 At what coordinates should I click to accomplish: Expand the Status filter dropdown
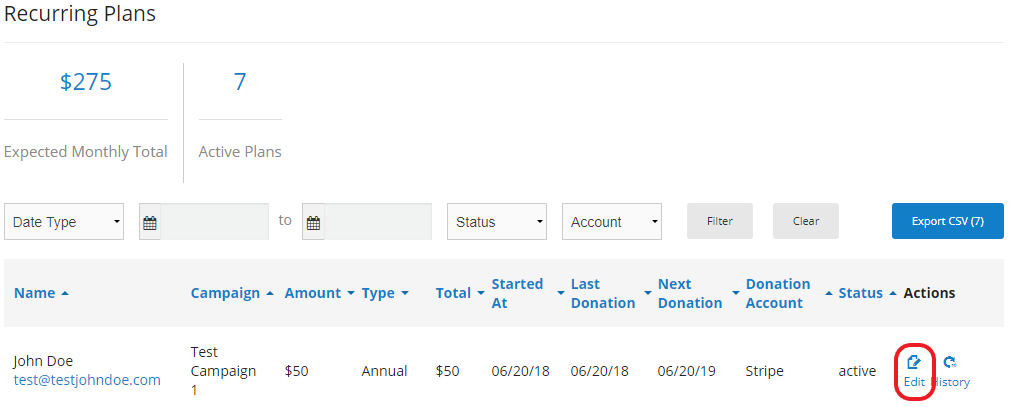[497, 222]
